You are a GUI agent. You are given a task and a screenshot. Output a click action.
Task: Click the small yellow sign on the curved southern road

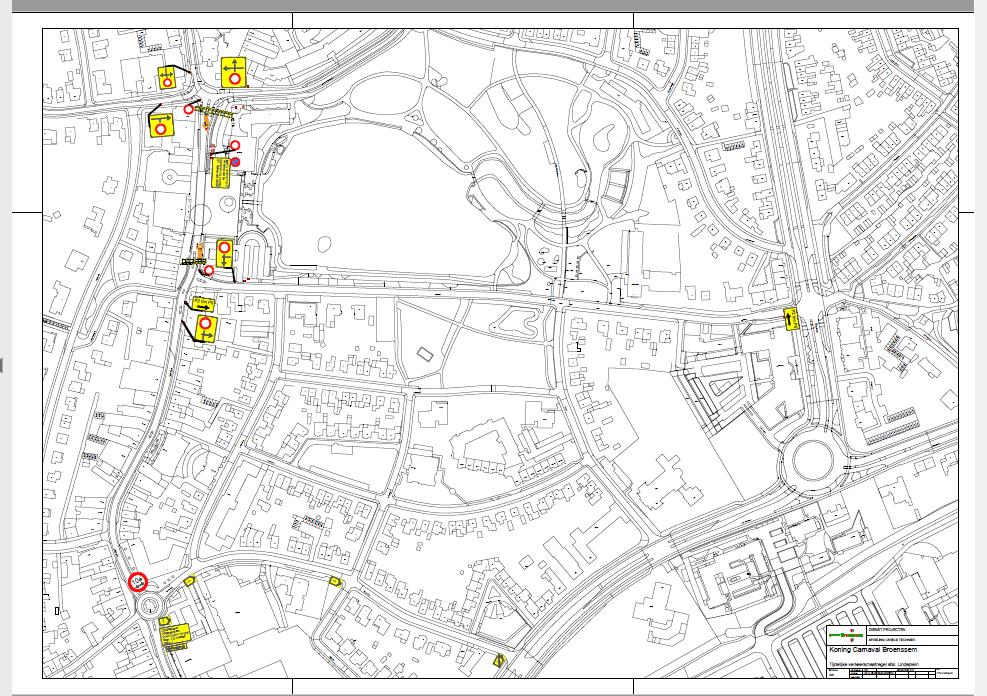(x=335, y=582)
